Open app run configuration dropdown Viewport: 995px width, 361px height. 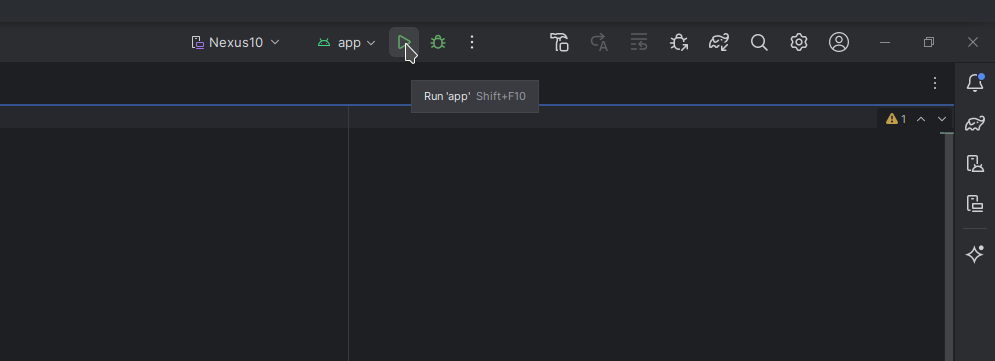[346, 43]
